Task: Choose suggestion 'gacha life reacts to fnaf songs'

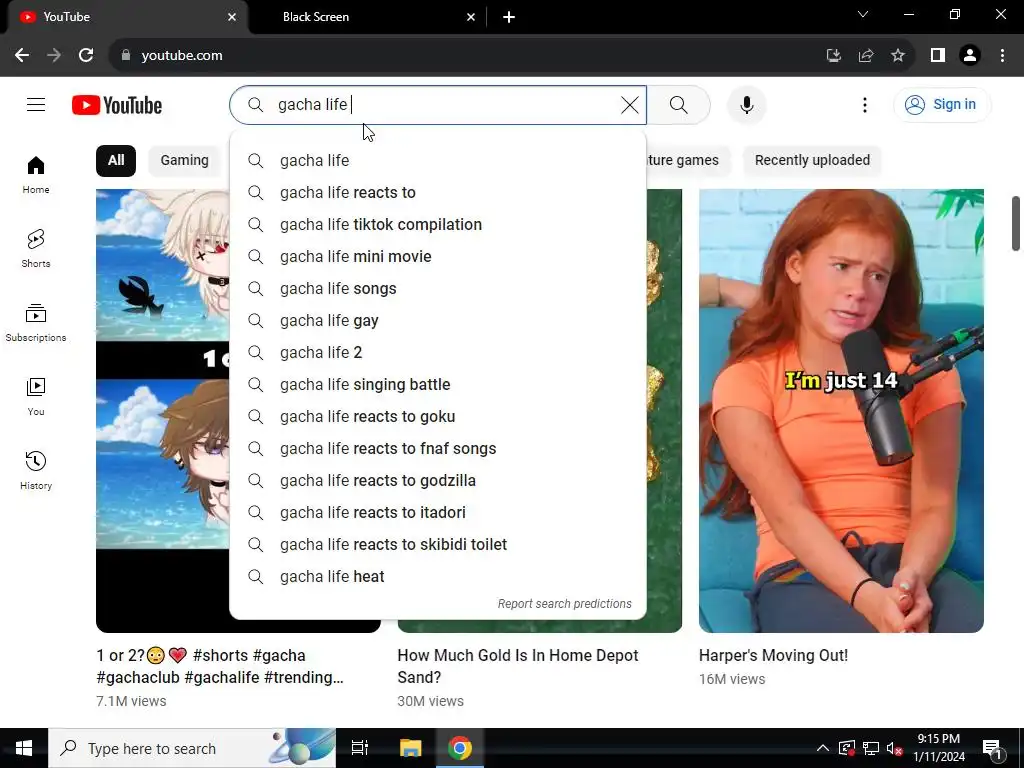Action: 438,449
